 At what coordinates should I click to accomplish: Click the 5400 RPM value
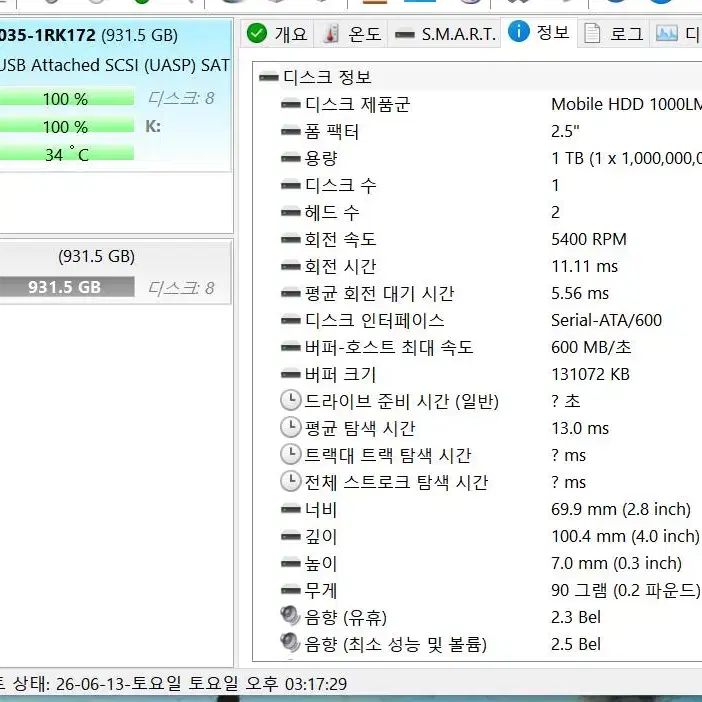pyautogui.click(x=589, y=239)
